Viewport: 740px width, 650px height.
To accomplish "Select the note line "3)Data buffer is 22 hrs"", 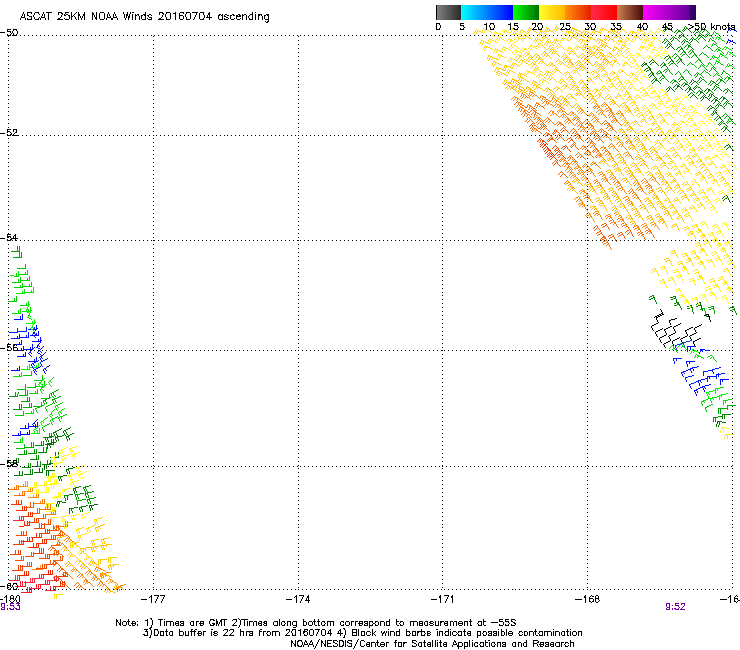I will click(x=362, y=633).
